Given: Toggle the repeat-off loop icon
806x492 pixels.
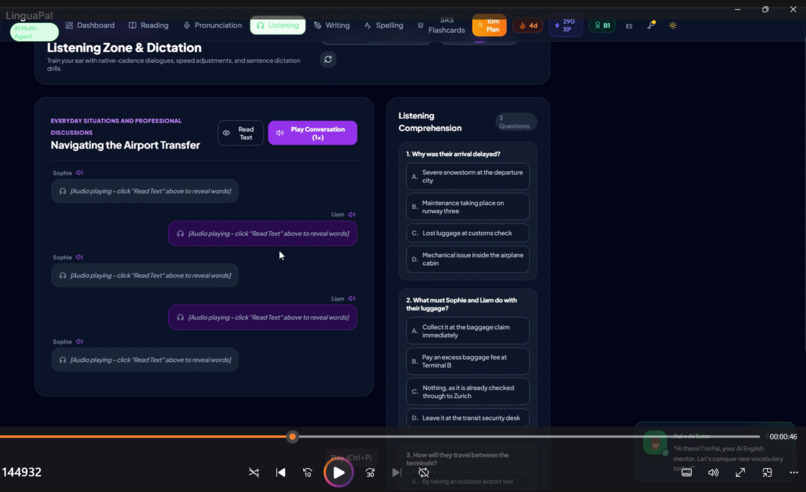Looking at the screenshot, I should [x=424, y=472].
